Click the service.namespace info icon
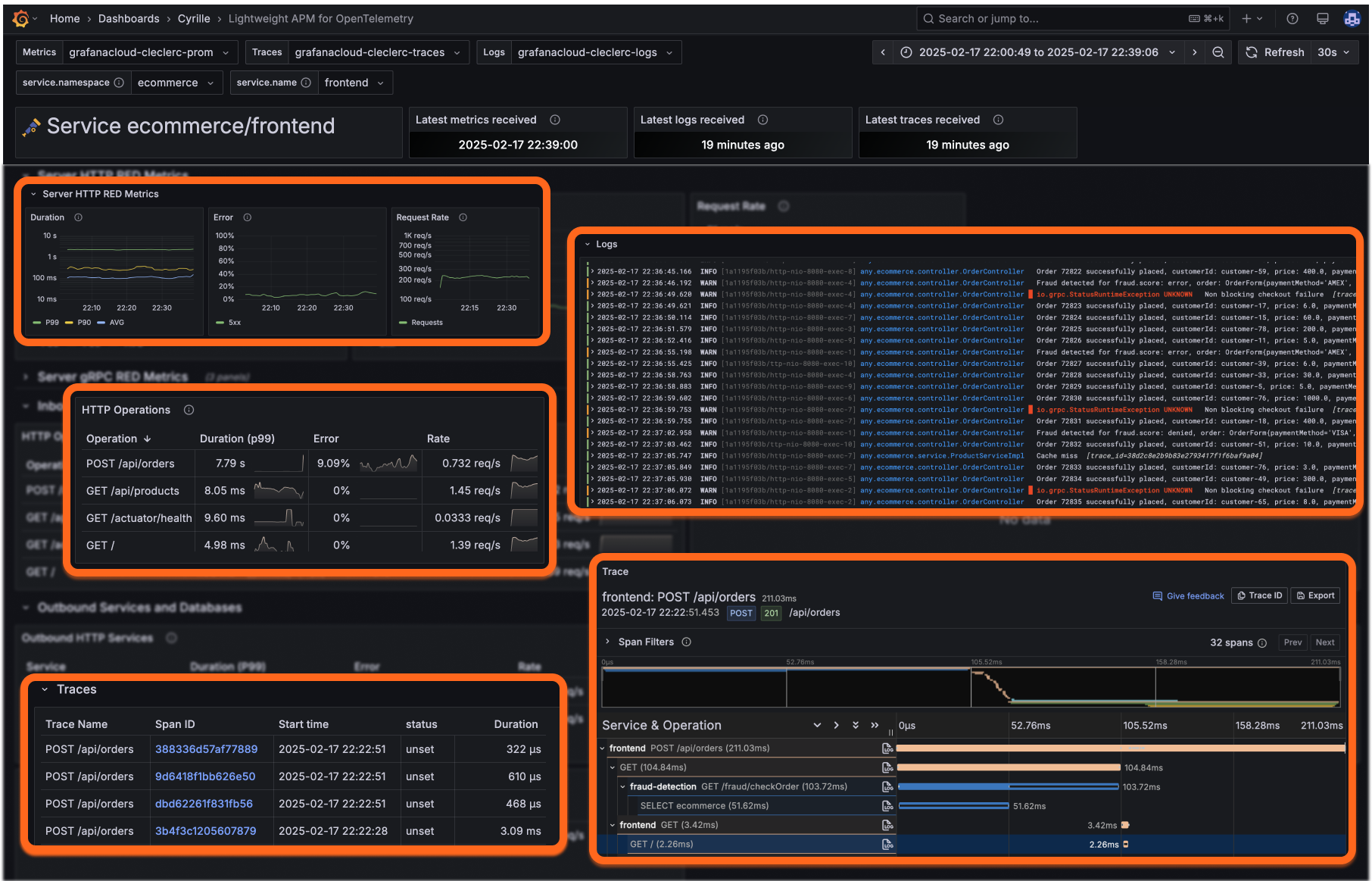This screenshot has width=1372, height=881. click(119, 83)
